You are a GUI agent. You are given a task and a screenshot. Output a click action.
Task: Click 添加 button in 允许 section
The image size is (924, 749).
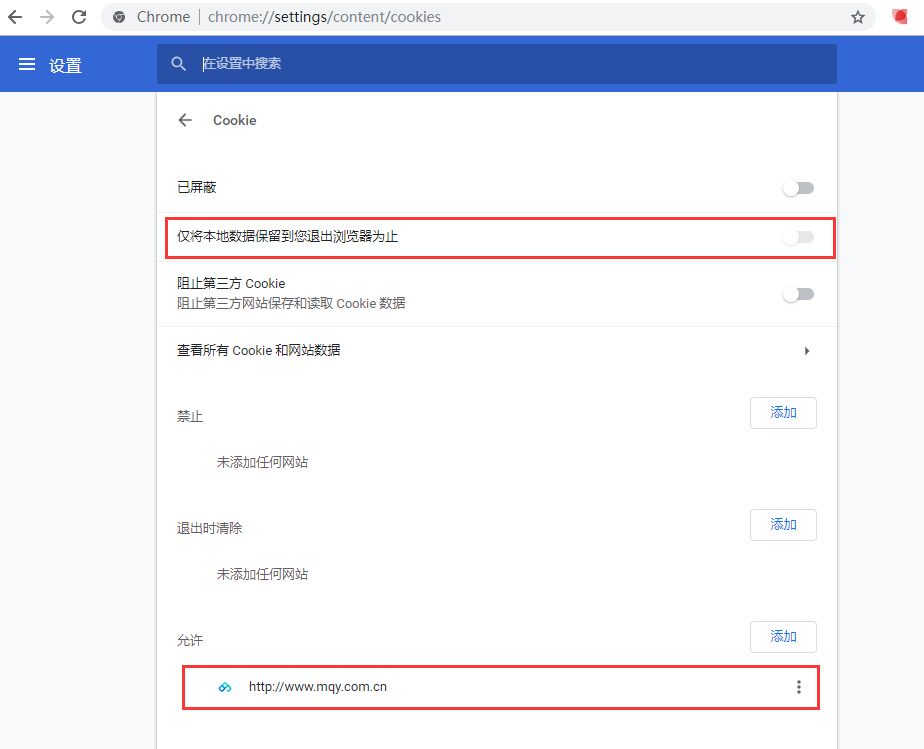click(783, 637)
